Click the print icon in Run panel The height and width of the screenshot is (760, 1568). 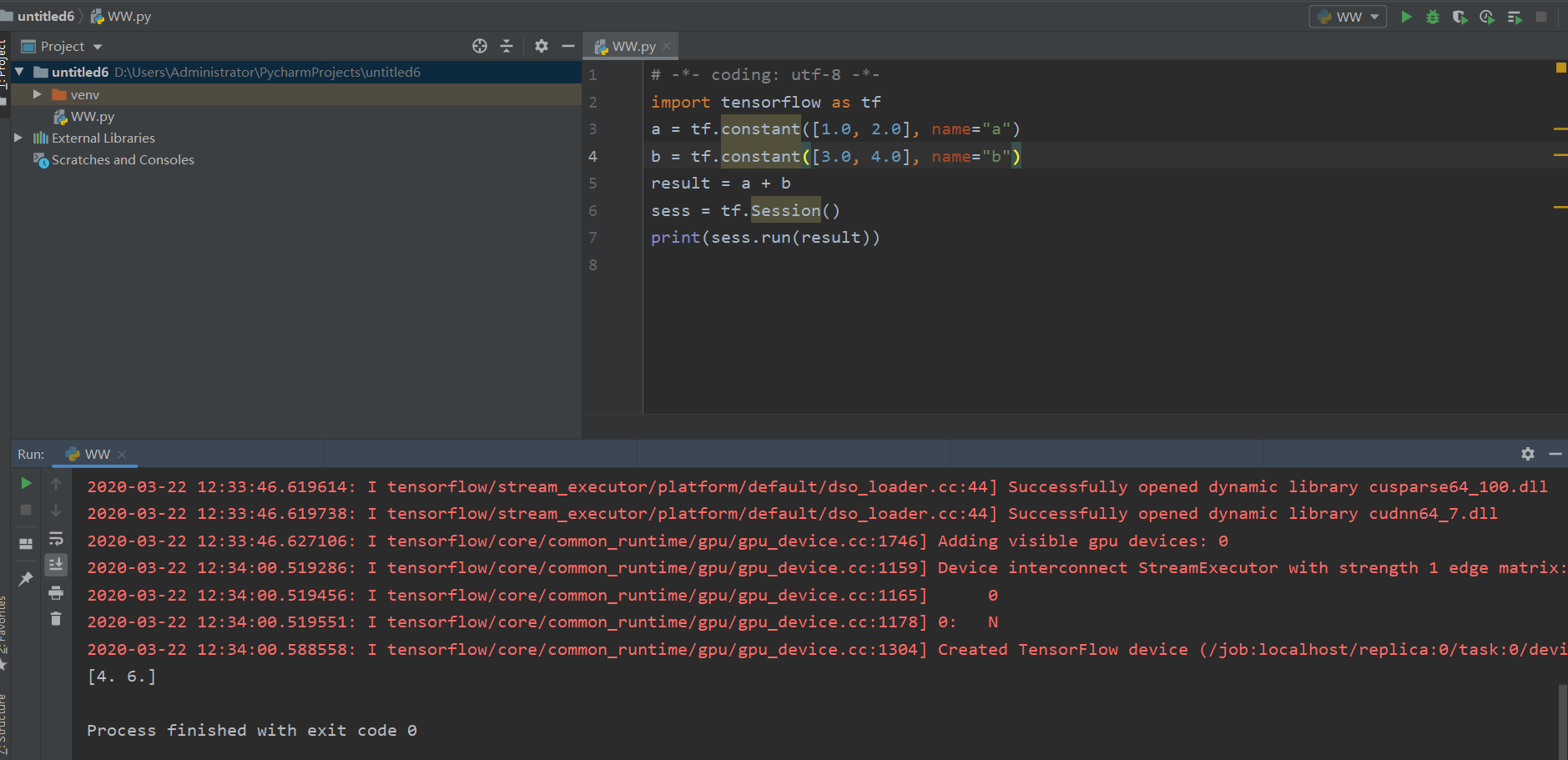coord(56,592)
